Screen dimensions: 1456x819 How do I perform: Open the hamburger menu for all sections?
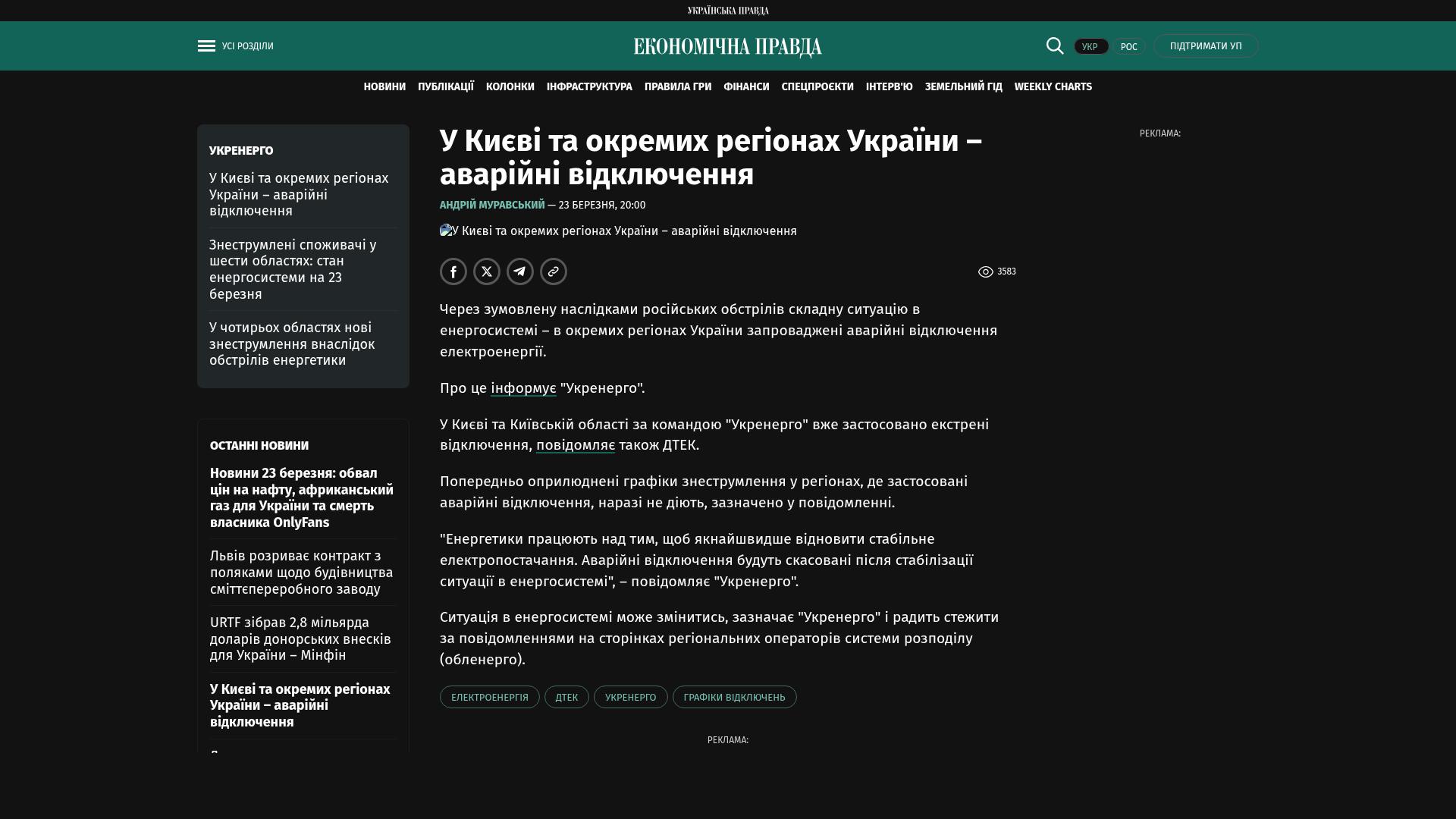click(x=206, y=46)
